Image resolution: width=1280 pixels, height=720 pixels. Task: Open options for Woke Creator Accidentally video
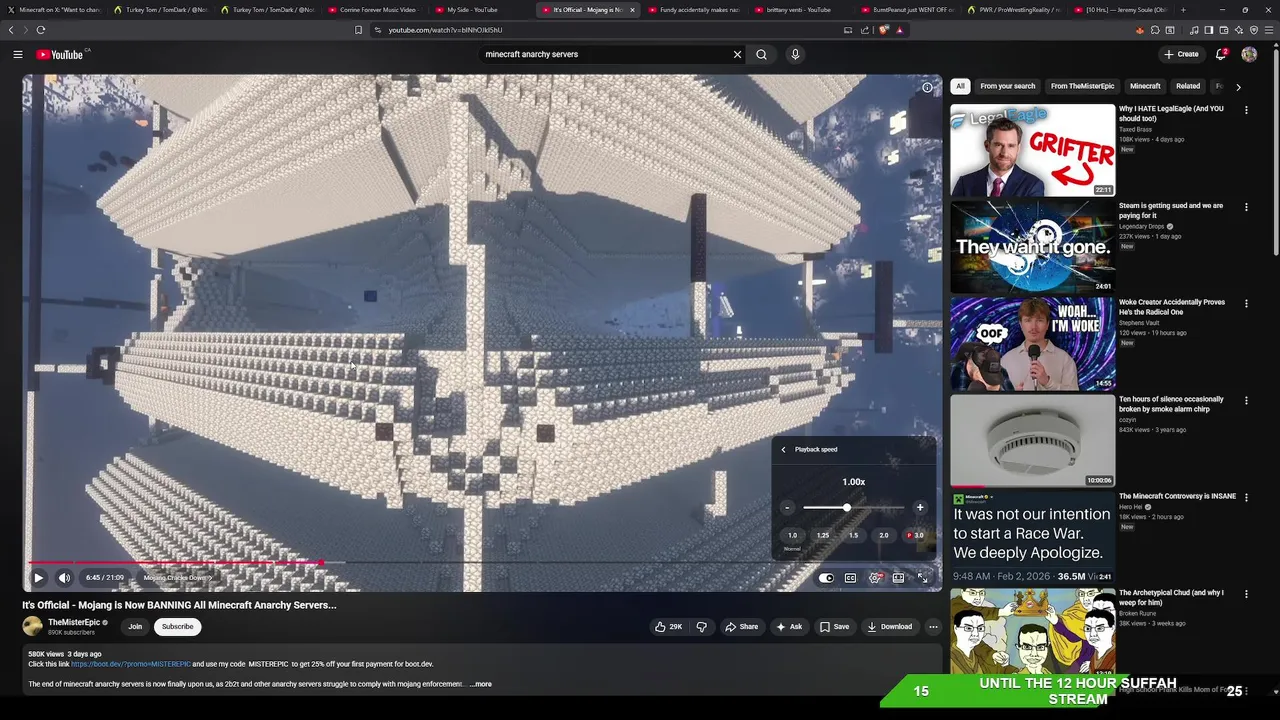tap(1246, 304)
